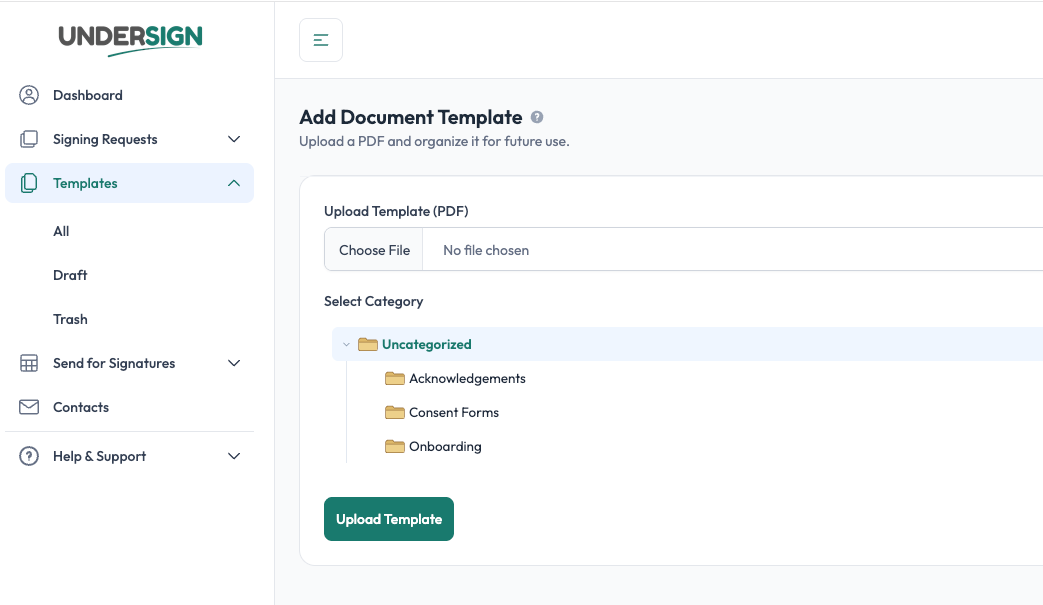Image resolution: width=1043 pixels, height=605 pixels.
Task: Click the Templates document icon
Action: [29, 183]
